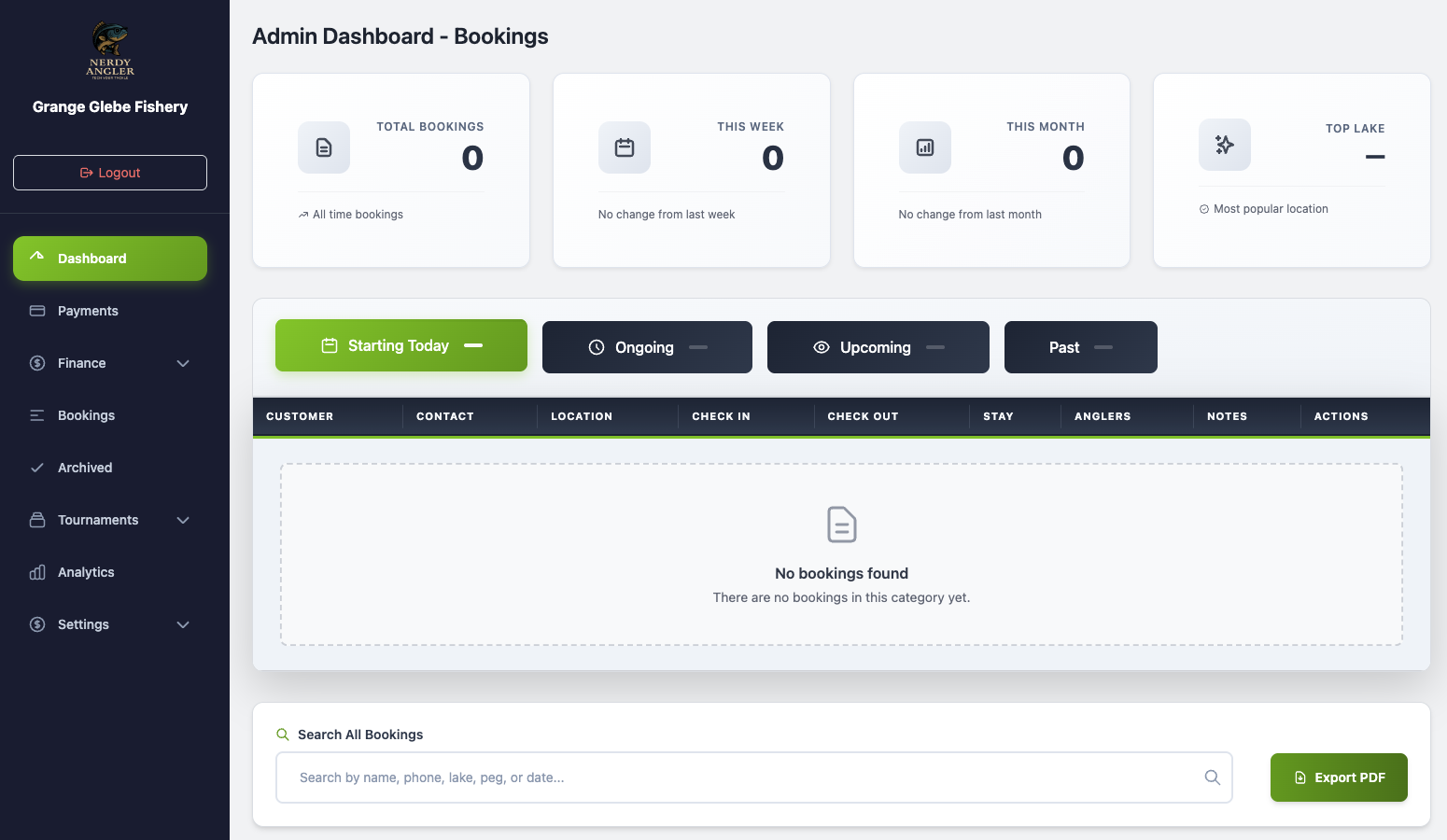This screenshot has width=1447, height=840.
Task: Click the search magnifier in the search box
Action: (1212, 777)
